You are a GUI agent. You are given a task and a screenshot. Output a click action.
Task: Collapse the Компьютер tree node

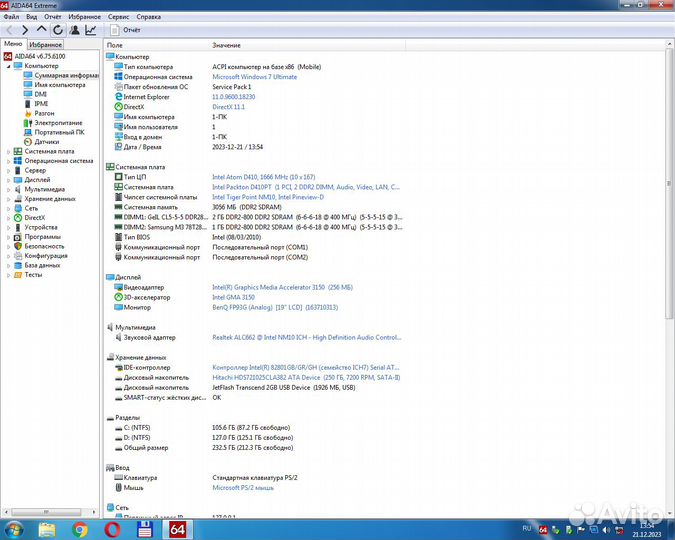(8, 66)
